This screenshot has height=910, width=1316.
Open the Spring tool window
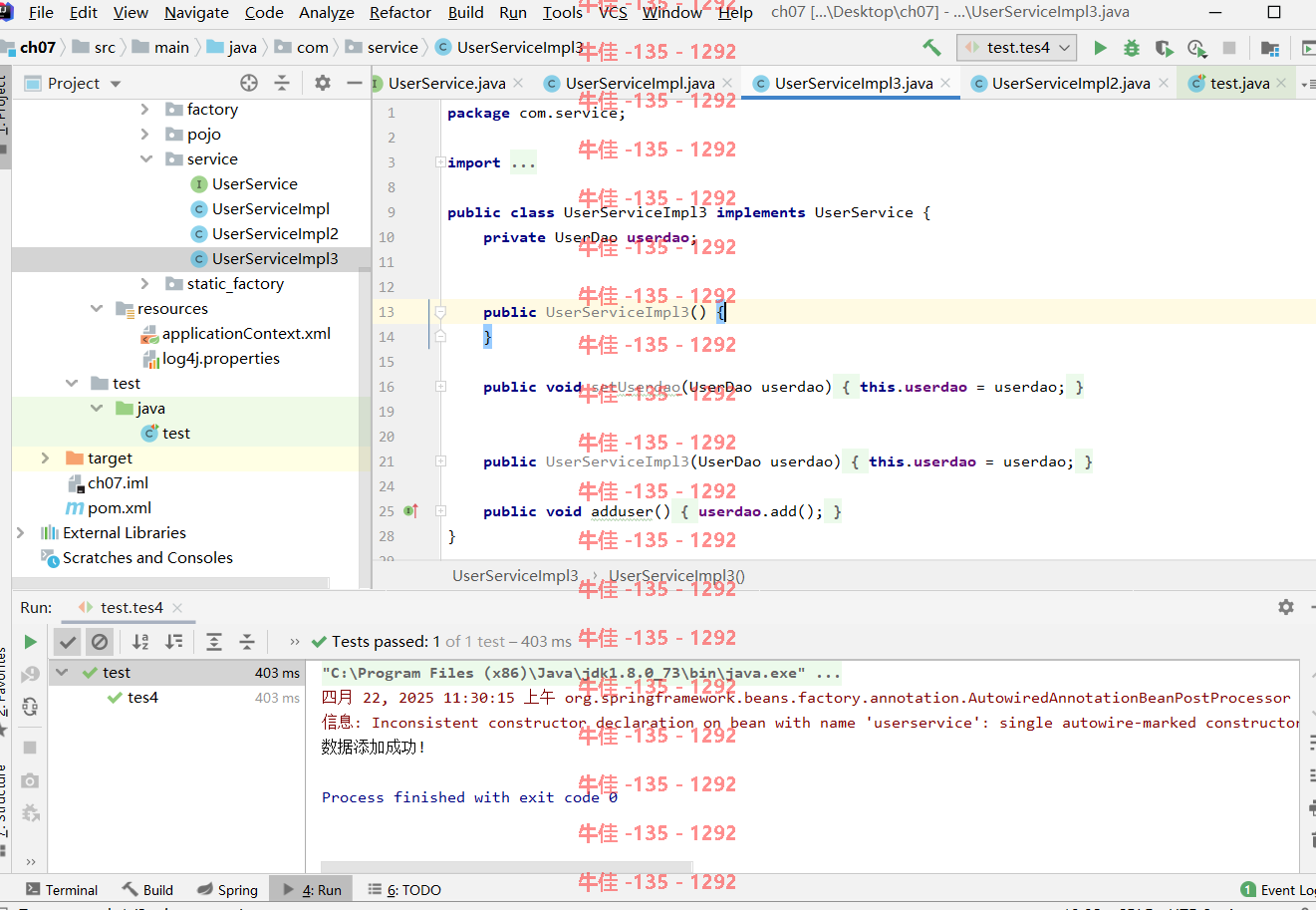click(x=228, y=890)
